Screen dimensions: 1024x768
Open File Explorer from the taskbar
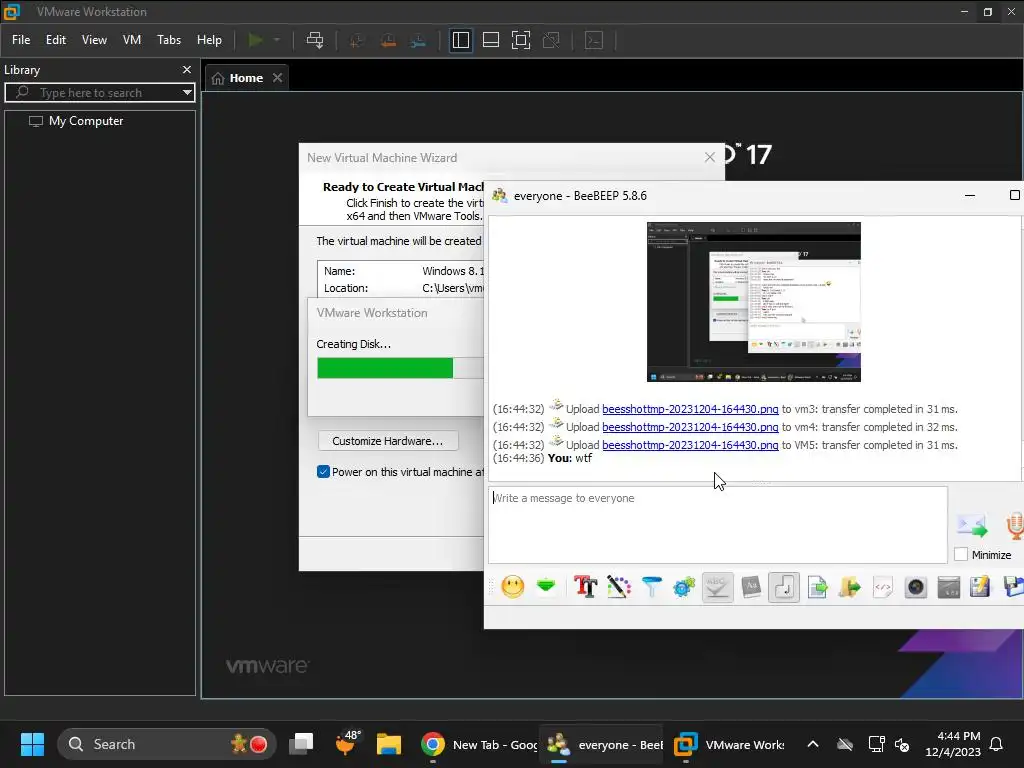coord(389,744)
